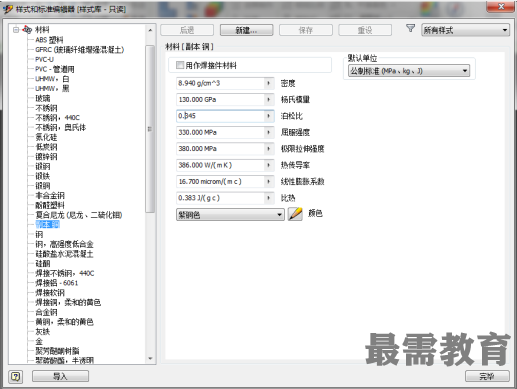Click the arrow beside the 屈服强度 field
This screenshot has height=389, width=517.
pos(269,132)
